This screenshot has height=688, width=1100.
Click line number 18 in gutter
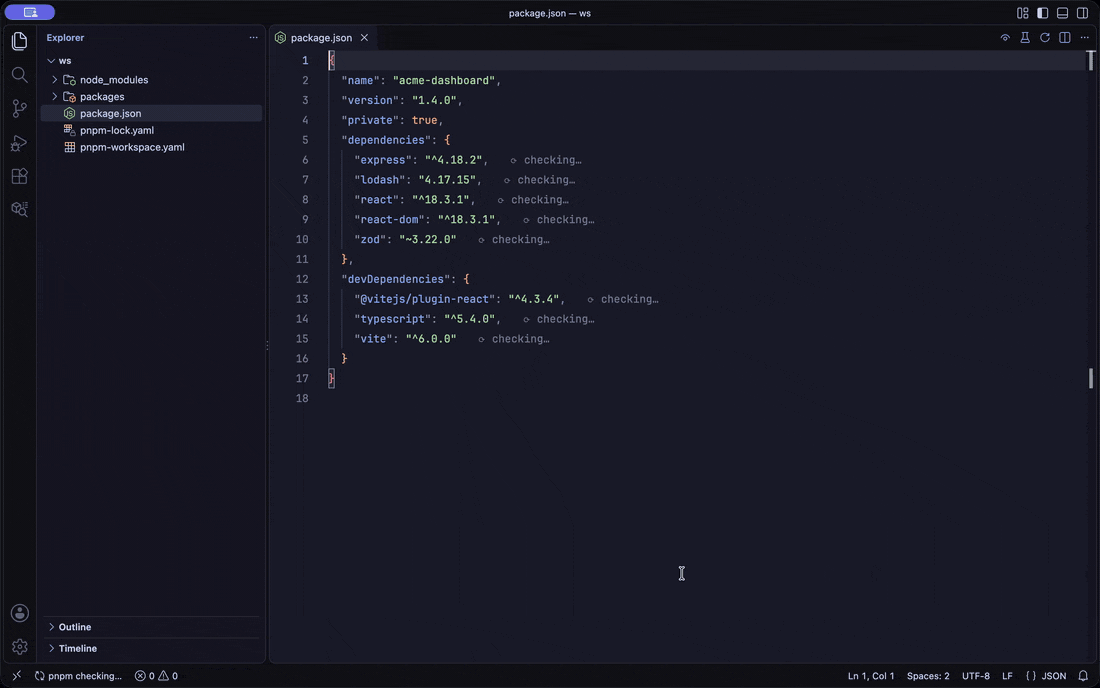coord(302,398)
